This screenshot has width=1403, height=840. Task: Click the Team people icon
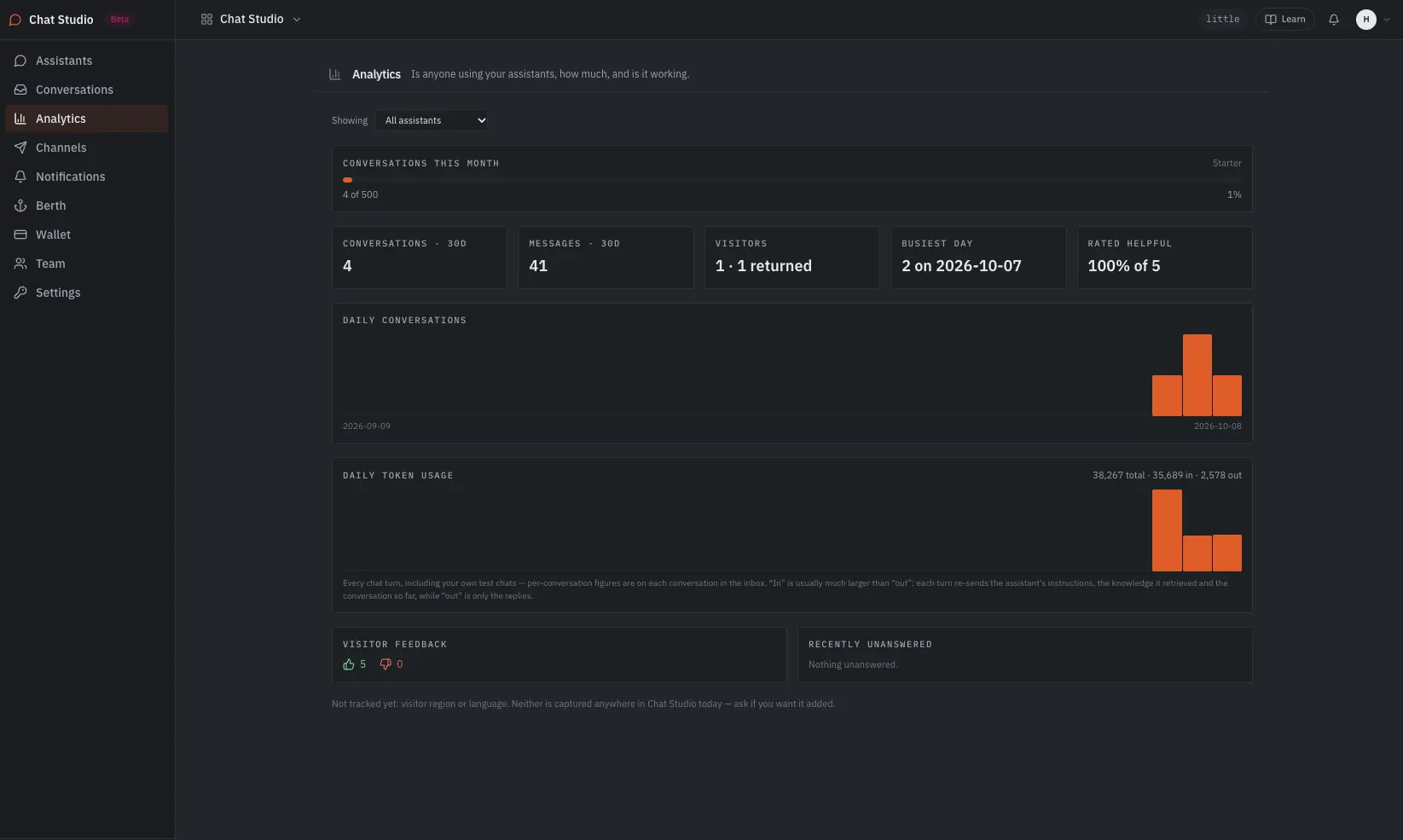20,264
